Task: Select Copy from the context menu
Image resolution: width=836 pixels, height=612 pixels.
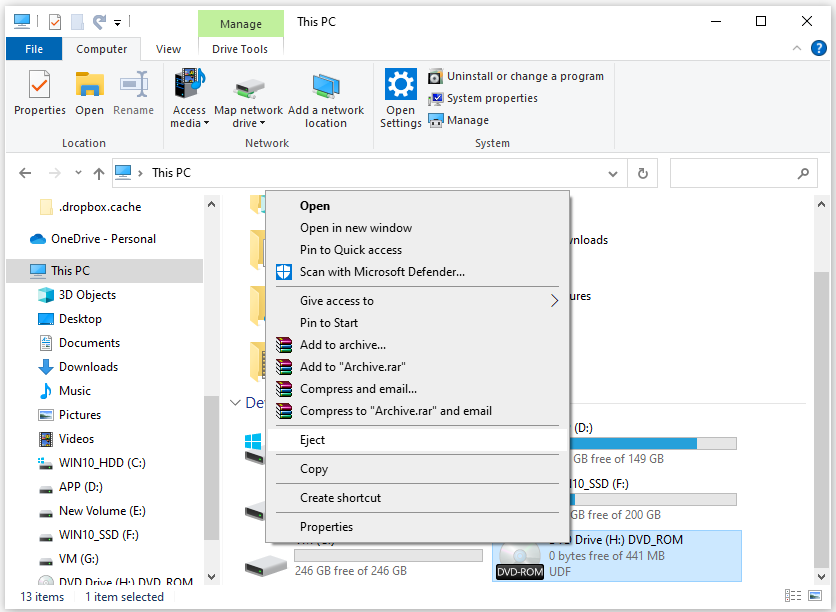Action: coord(417,469)
